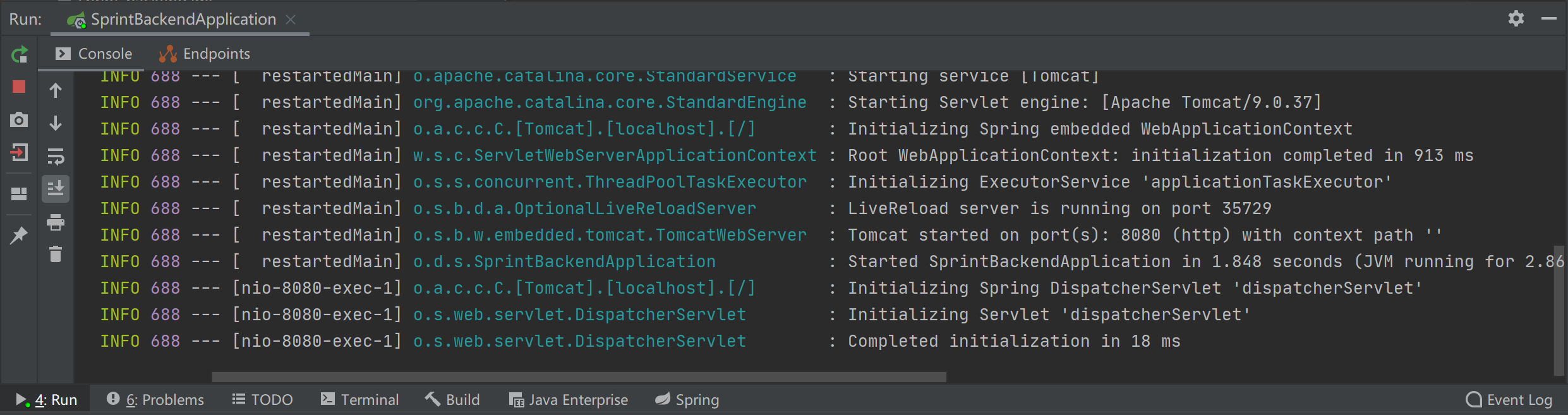The width and height of the screenshot is (1568, 415).
Task: Click o.s.b.w.embedded.tomcat.TomcatWebServer logger name
Action: (610, 235)
